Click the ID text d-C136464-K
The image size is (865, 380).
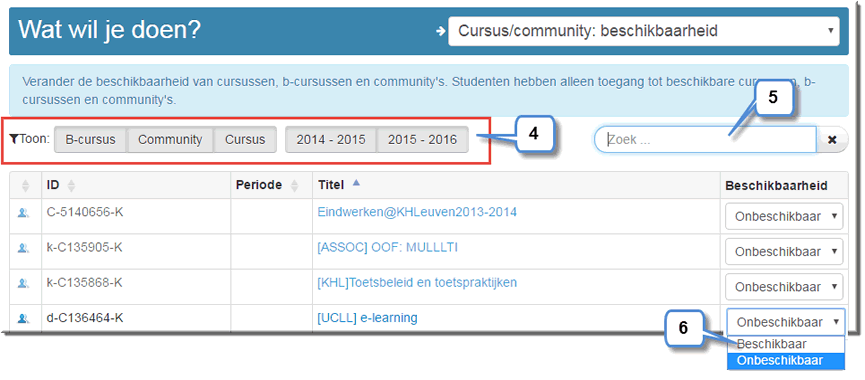[x=85, y=318]
